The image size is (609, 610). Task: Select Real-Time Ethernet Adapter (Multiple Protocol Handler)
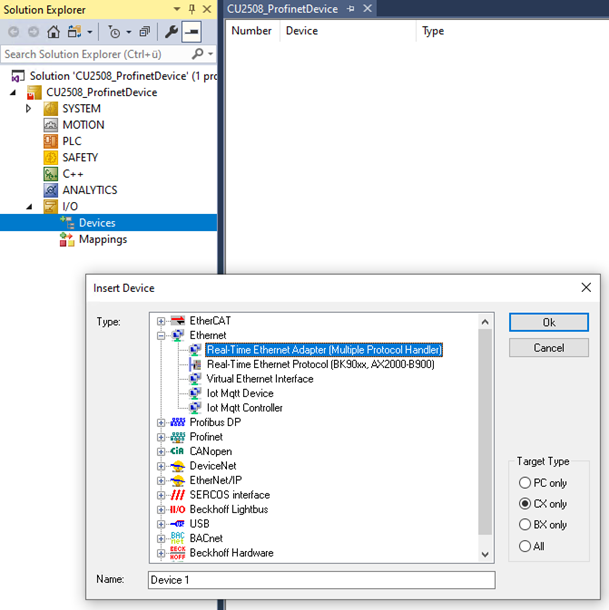coord(324,350)
